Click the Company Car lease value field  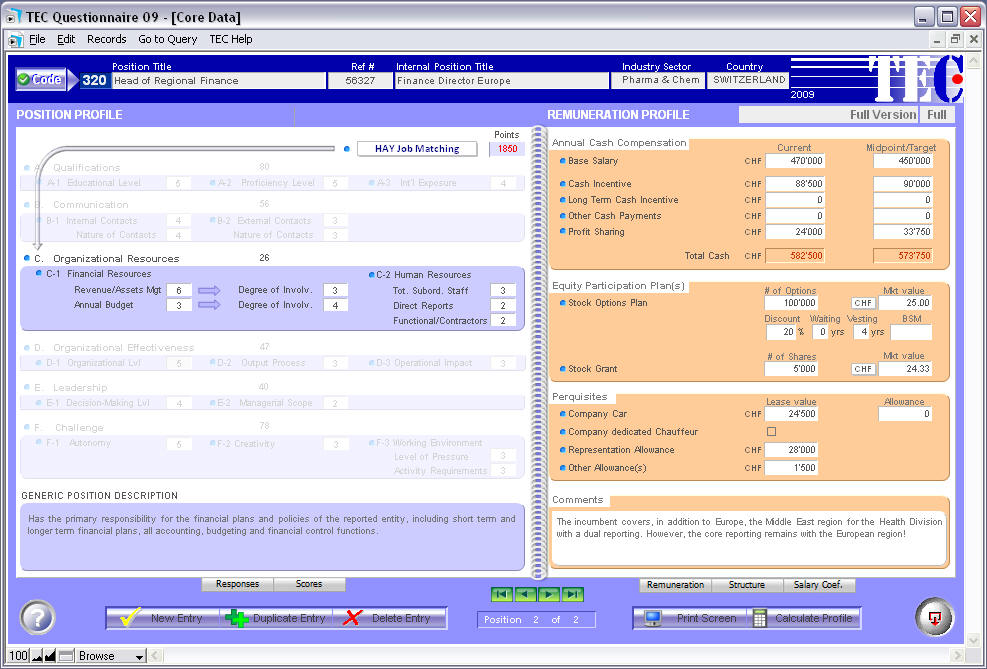791,414
